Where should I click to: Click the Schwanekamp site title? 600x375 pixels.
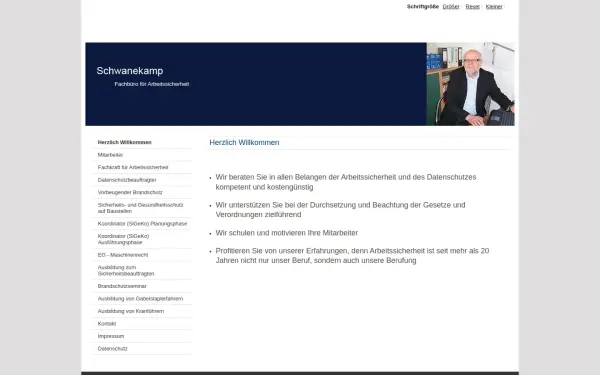(130, 71)
